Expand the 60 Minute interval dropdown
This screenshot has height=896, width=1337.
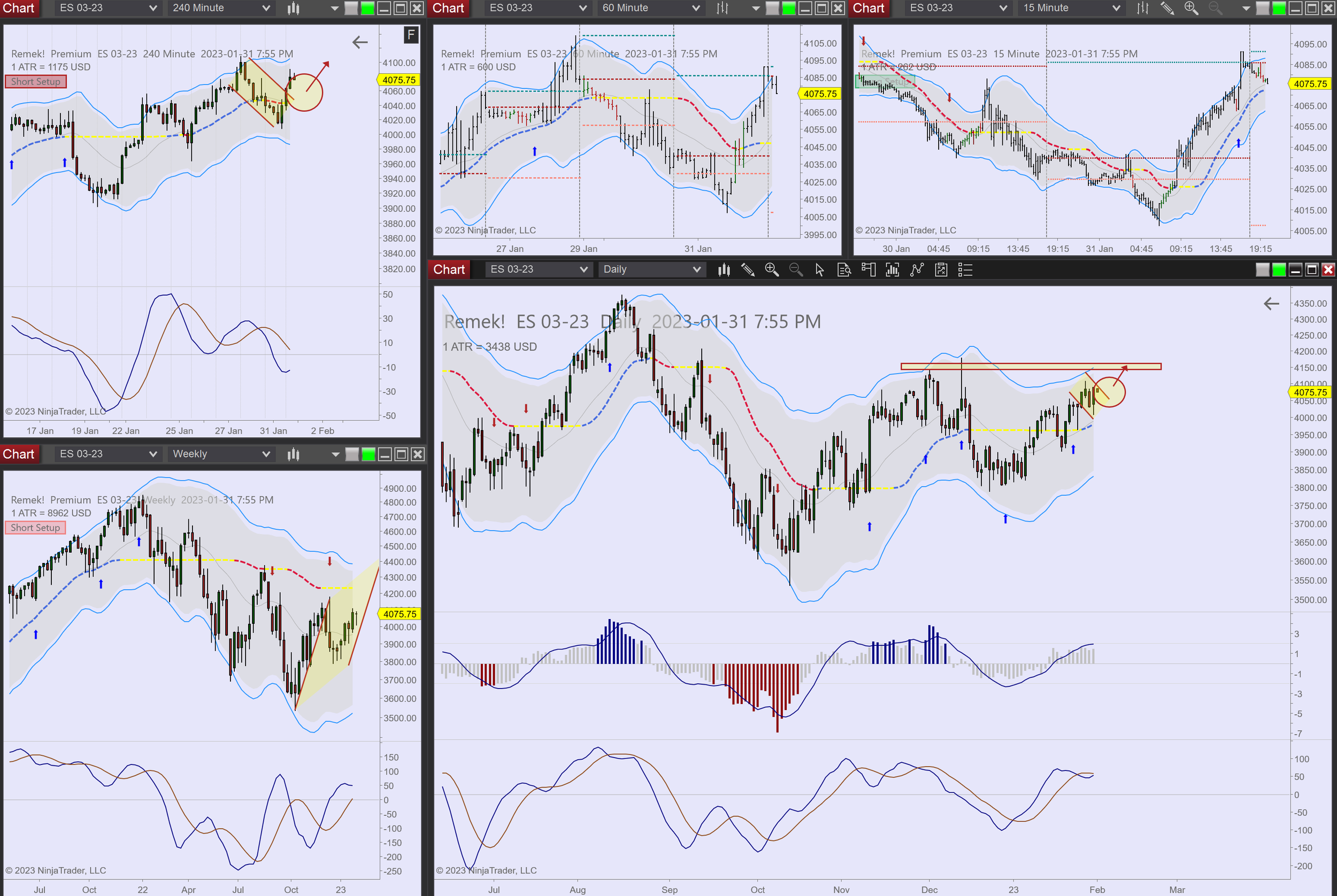(650, 8)
